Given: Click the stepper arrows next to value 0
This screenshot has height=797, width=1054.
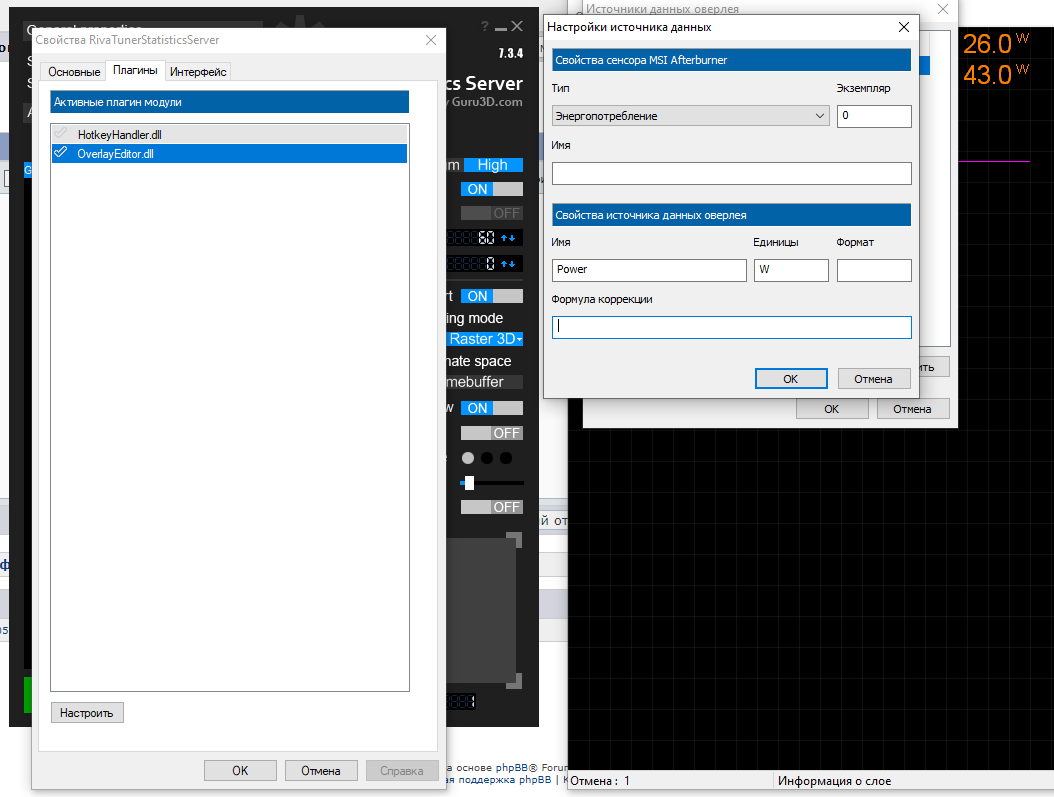Looking at the screenshot, I should (508, 263).
